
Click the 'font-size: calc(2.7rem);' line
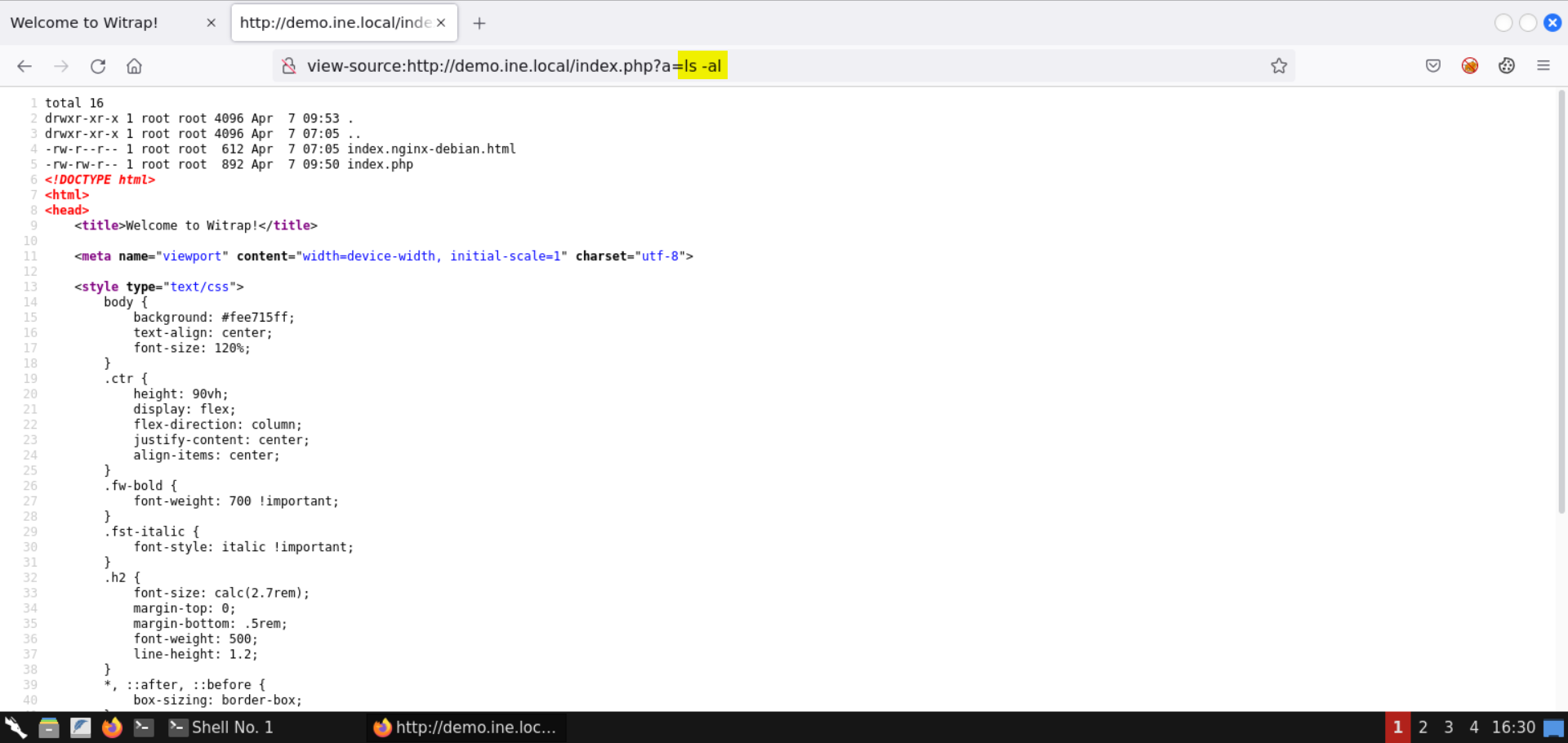coord(221,593)
